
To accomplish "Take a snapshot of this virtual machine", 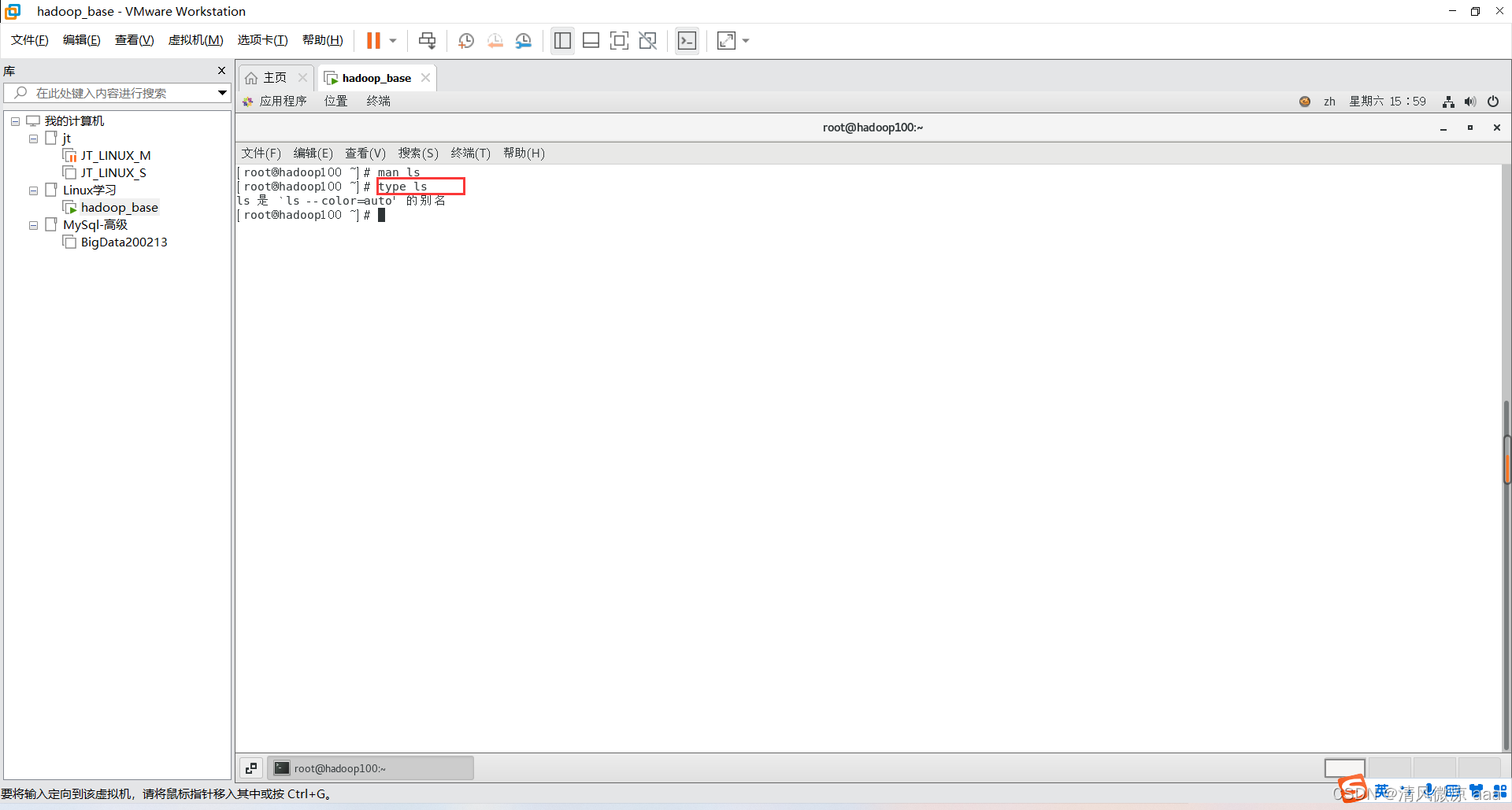I will coord(466,40).
